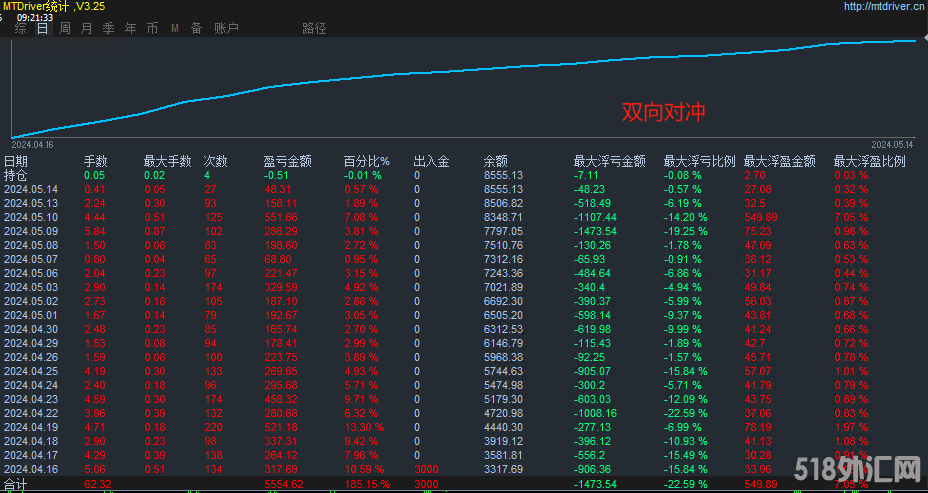
Task: Click the 7797.05 balance value
Action: coord(503,231)
